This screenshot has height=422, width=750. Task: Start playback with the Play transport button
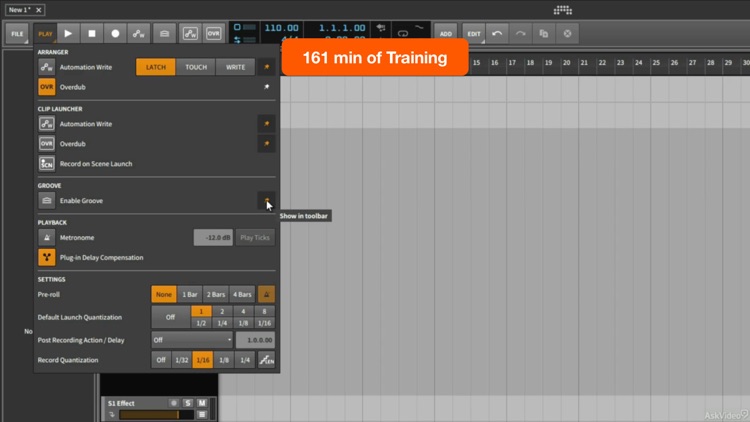pos(68,33)
